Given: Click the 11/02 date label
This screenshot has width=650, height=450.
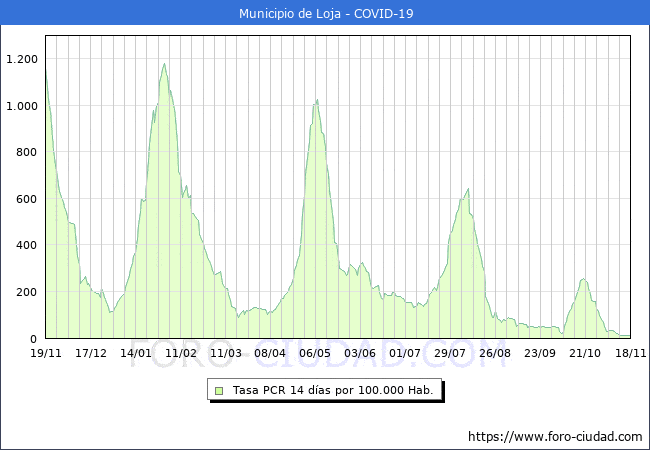Looking at the screenshot, I should coord(181,353).
